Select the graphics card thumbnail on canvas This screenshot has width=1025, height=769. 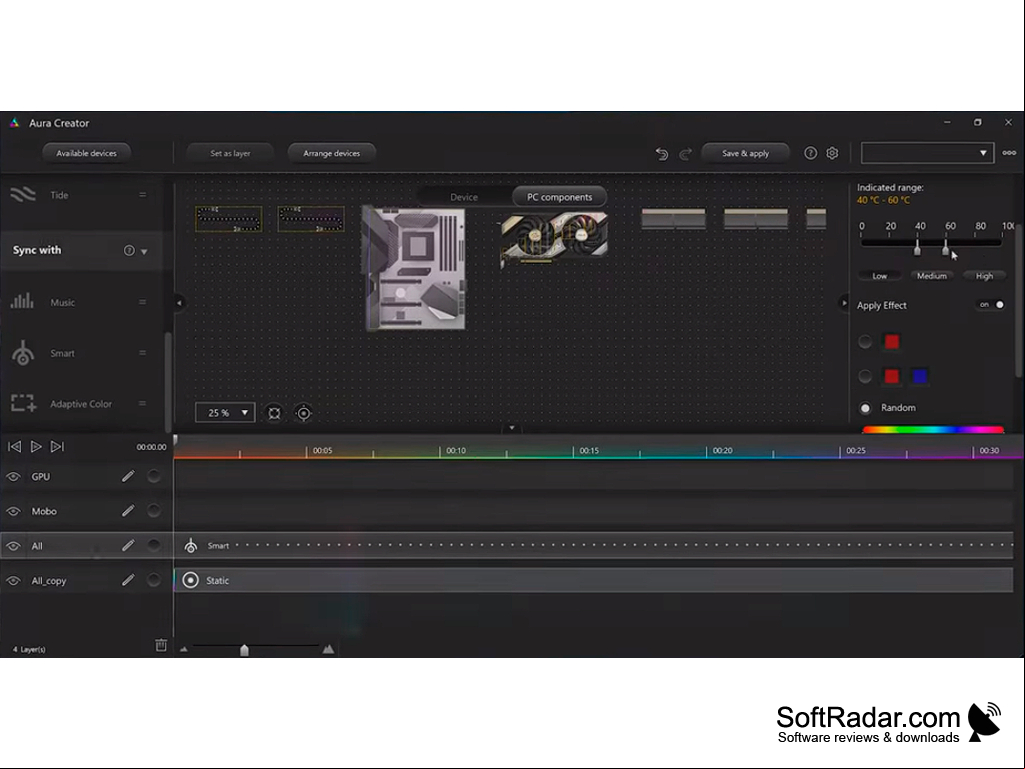click(x=554, y=239)
